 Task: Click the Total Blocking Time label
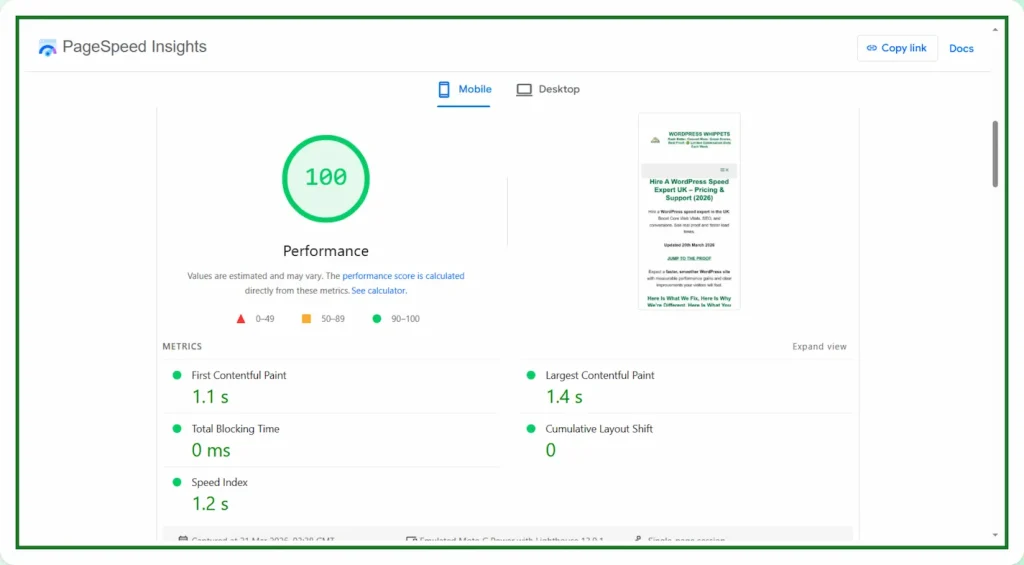(x=235, y=428)
